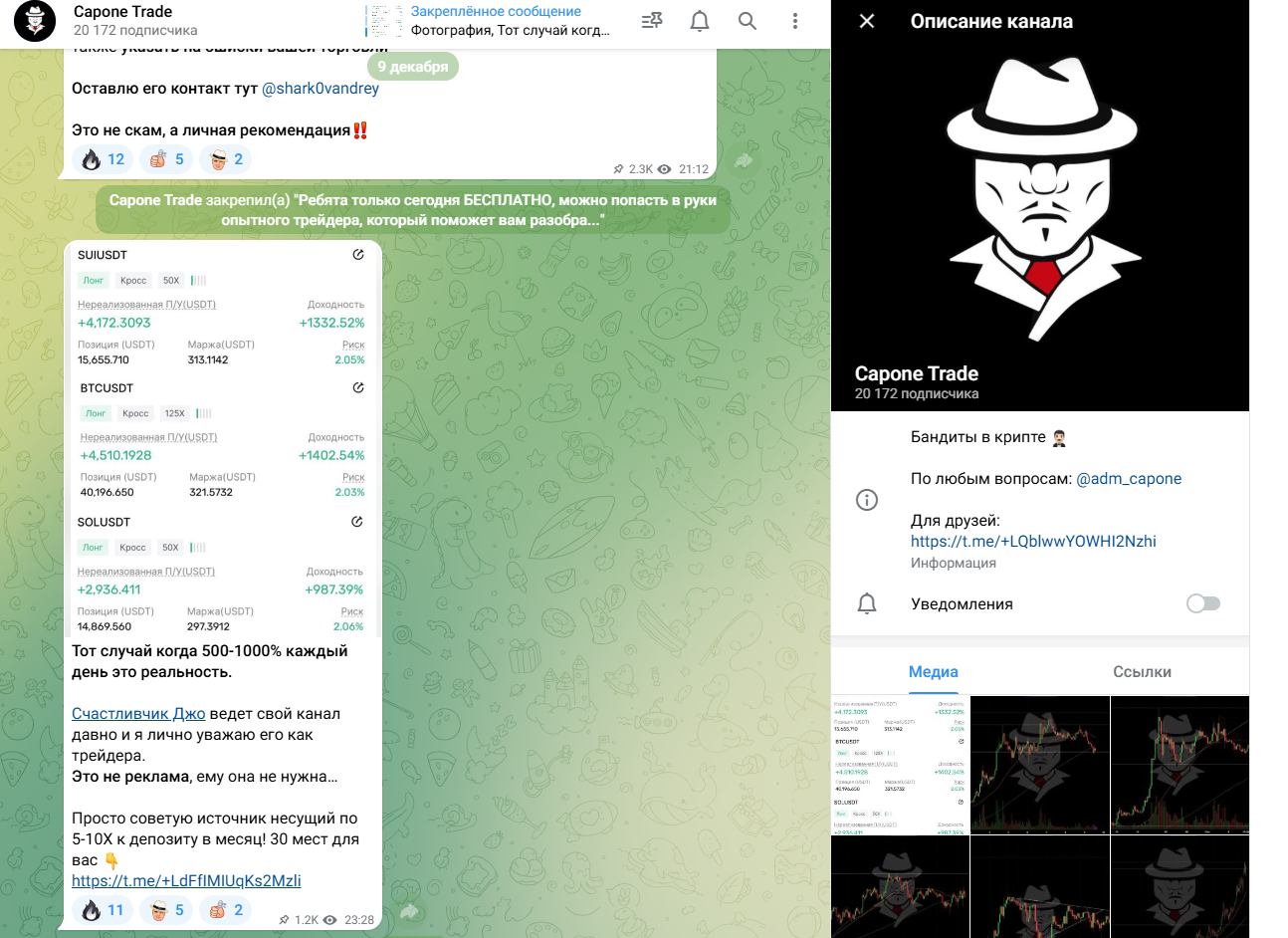The height and width of the screenshot is (938, 1288).
Task: Open the three-dot more options menu
Action: tap(794, 21)
